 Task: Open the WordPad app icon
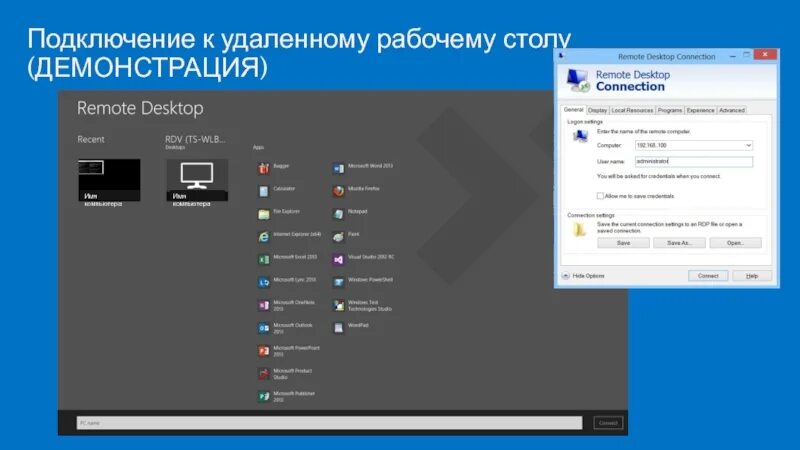coord(338,328)
